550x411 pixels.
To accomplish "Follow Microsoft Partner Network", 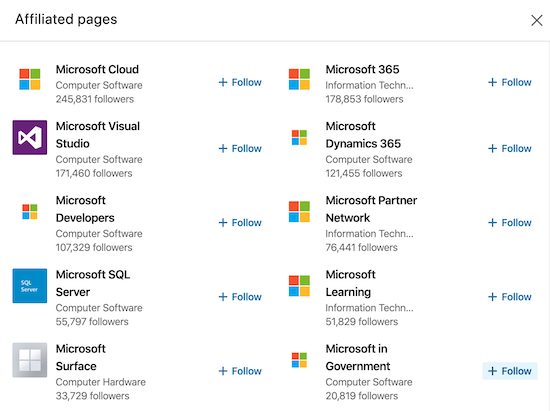I will tap(510, 223).
